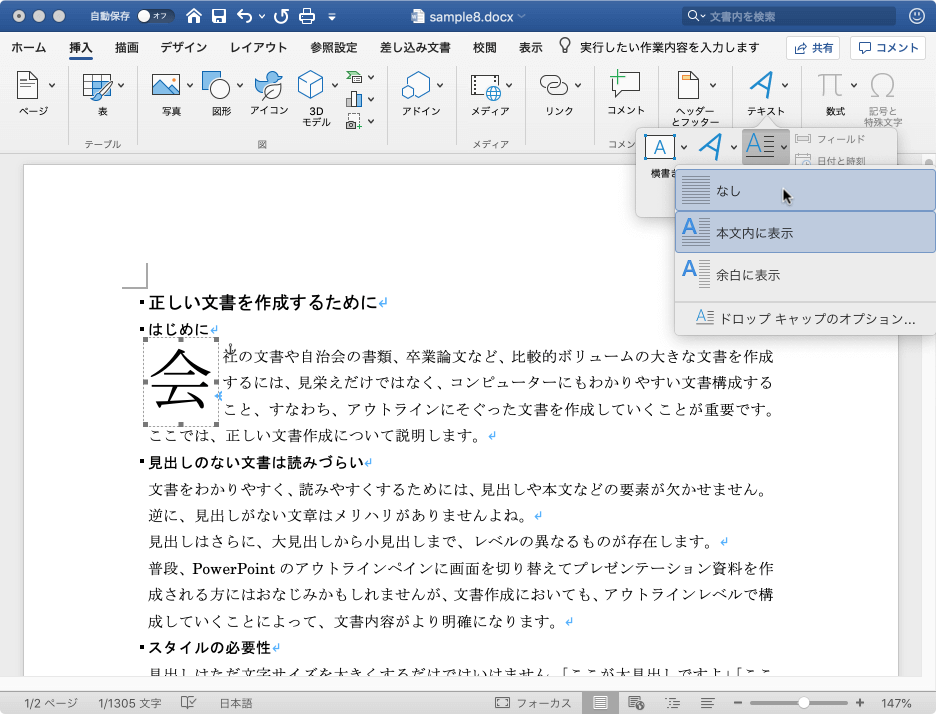Undo the last action
Screen dimensions: 936x714
pyautogui.click(x=244, y=16)
